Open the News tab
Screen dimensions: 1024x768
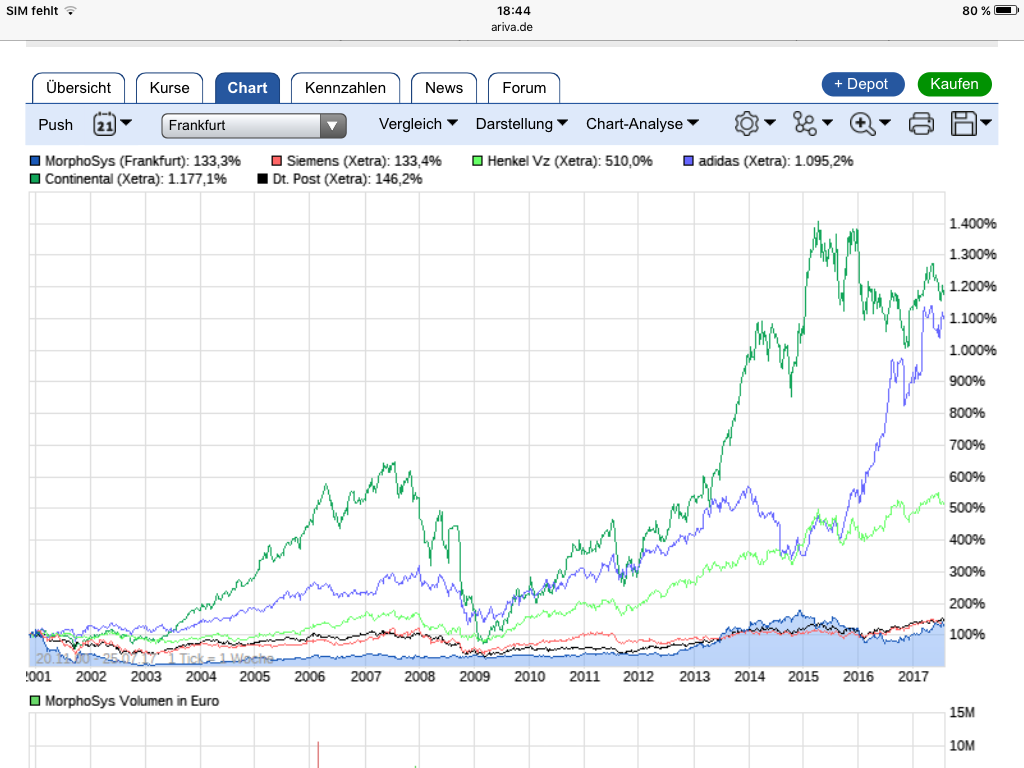[444, 88]
